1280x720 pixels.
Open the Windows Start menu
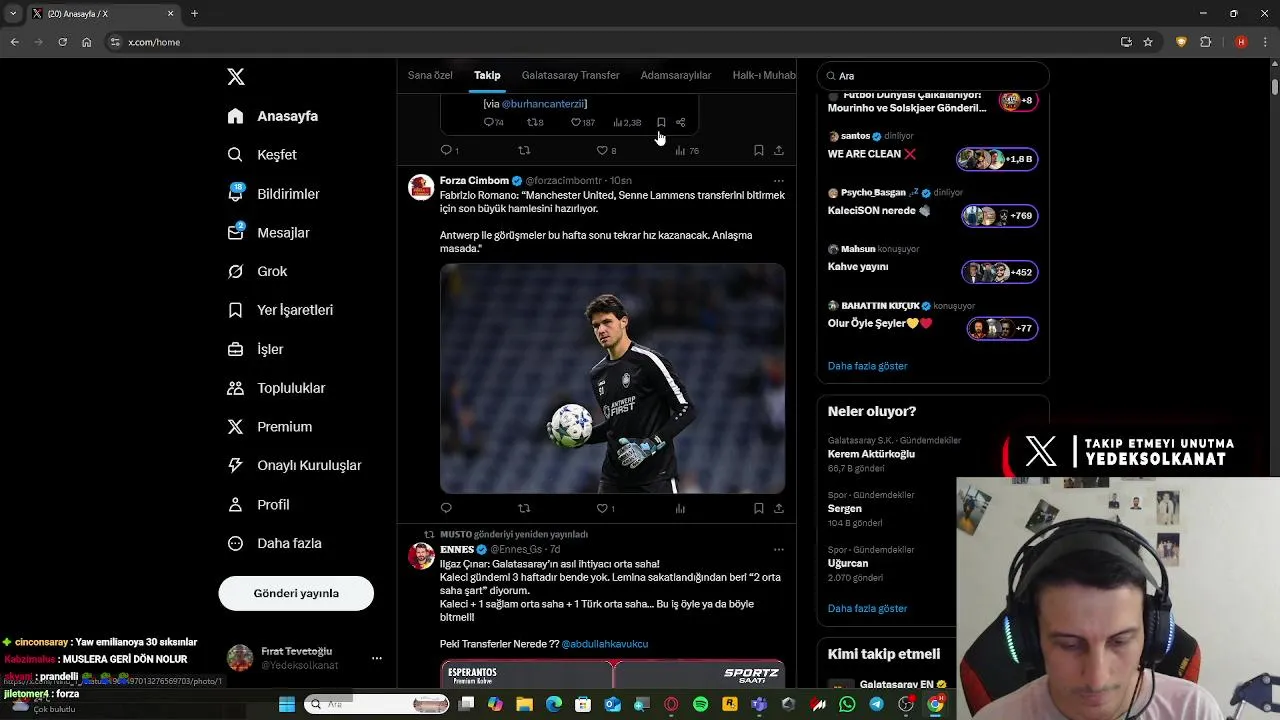click(x=287, y=704)
